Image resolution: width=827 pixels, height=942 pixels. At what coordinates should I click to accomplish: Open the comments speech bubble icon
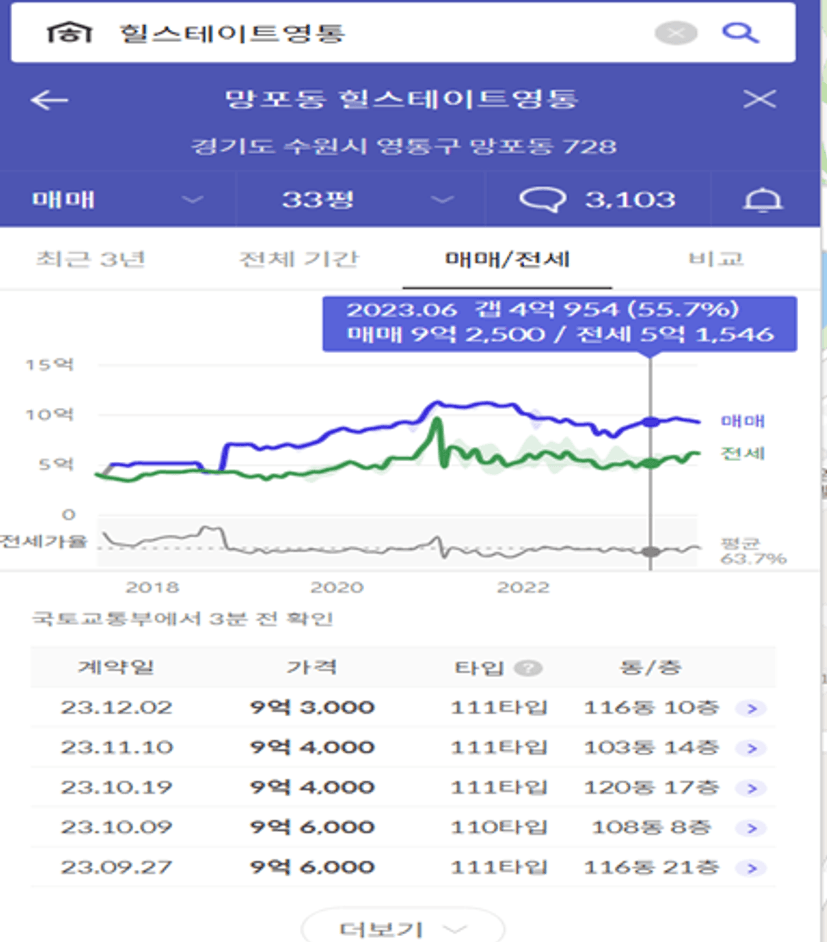pyautogui.click(x=542, y=199)
